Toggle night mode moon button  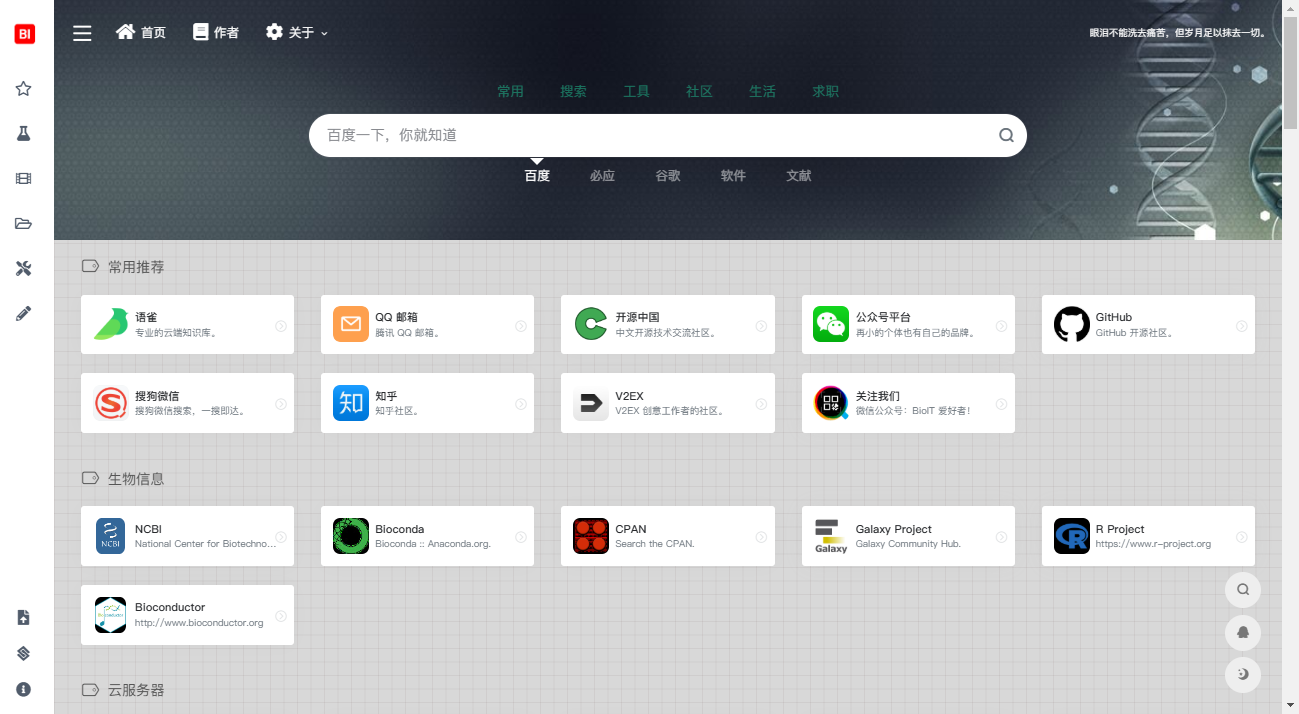click(1243, 674)
